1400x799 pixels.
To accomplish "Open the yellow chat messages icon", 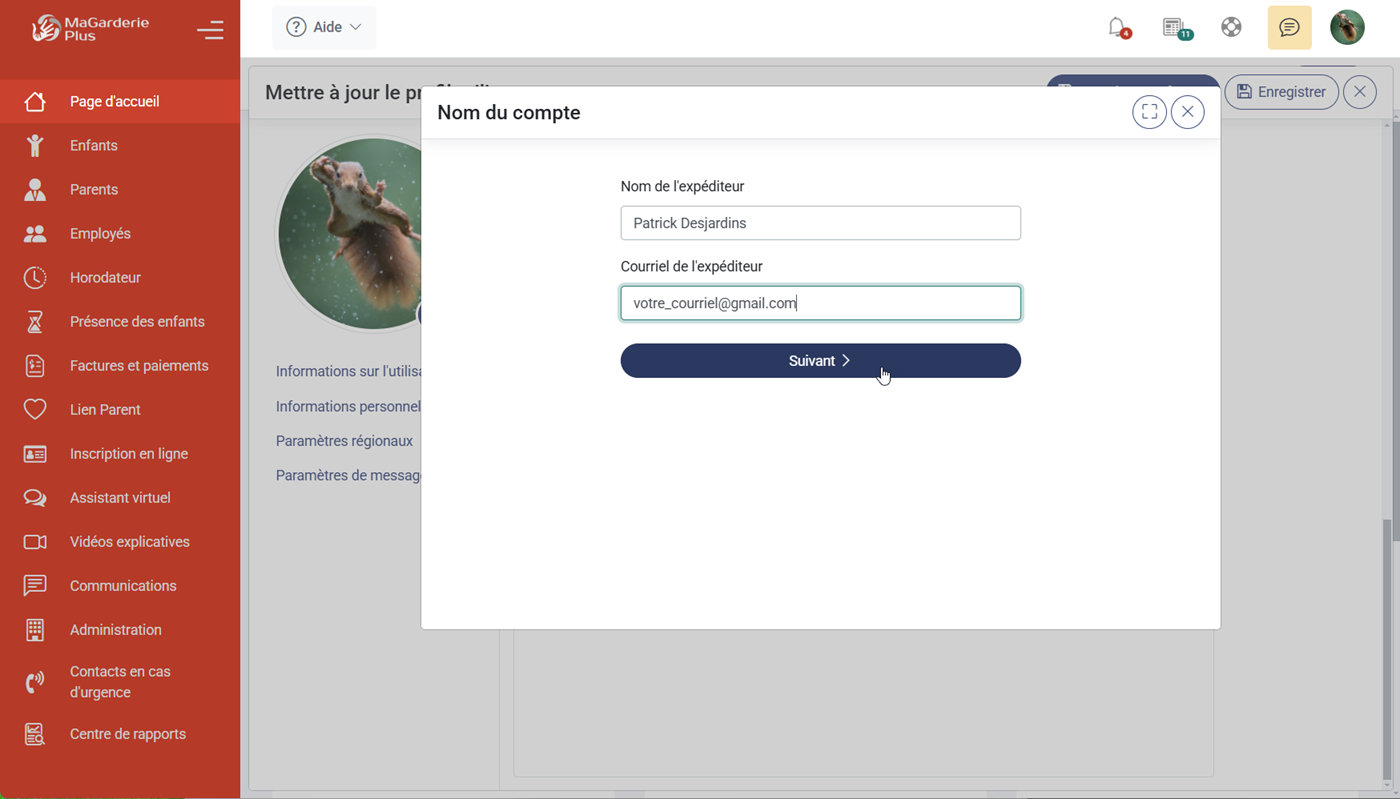I will [1289, 27].
